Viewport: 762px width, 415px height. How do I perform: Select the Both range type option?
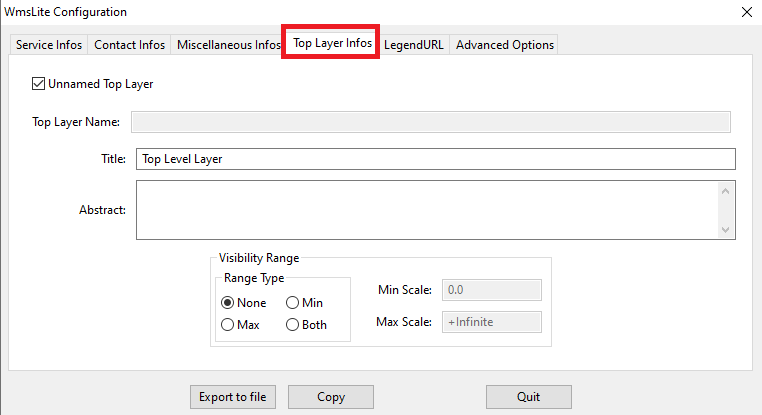tap(292, 325)
